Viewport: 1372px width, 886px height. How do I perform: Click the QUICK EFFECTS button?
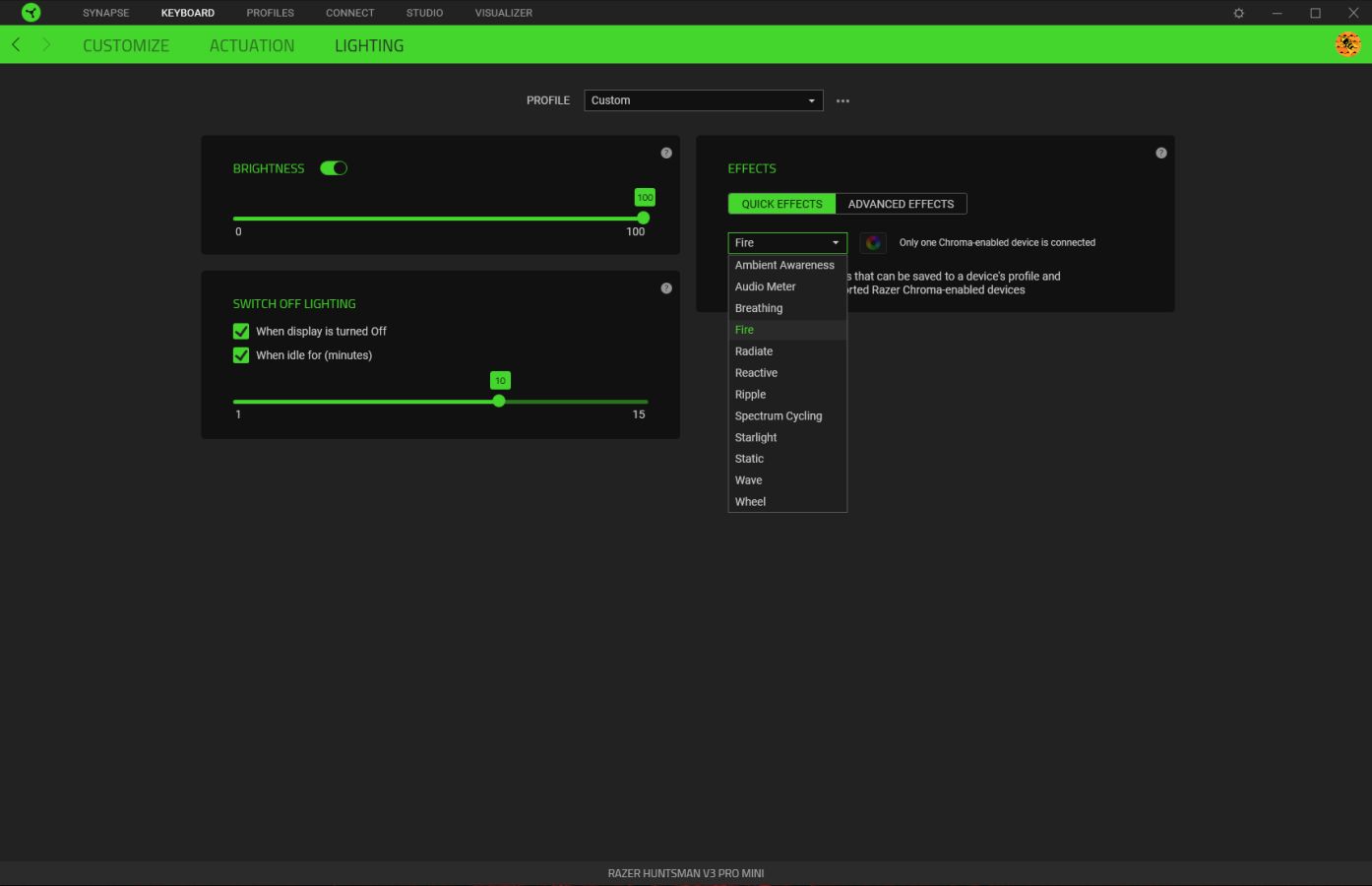(x=781, y=204)
